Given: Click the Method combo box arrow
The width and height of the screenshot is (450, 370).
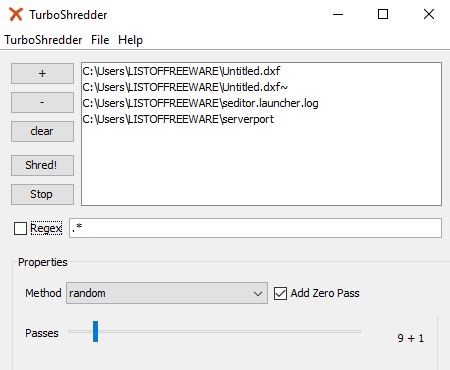Looking at the screenshot, I should [258, 293].
